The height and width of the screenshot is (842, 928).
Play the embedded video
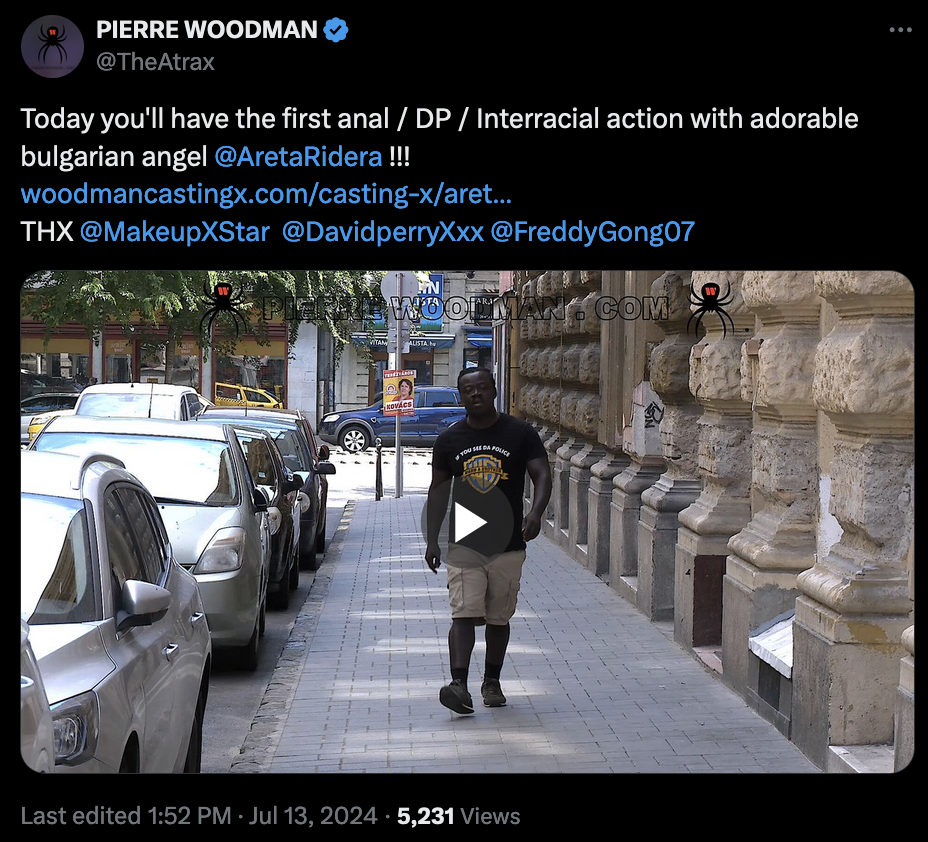coord(468,522)
